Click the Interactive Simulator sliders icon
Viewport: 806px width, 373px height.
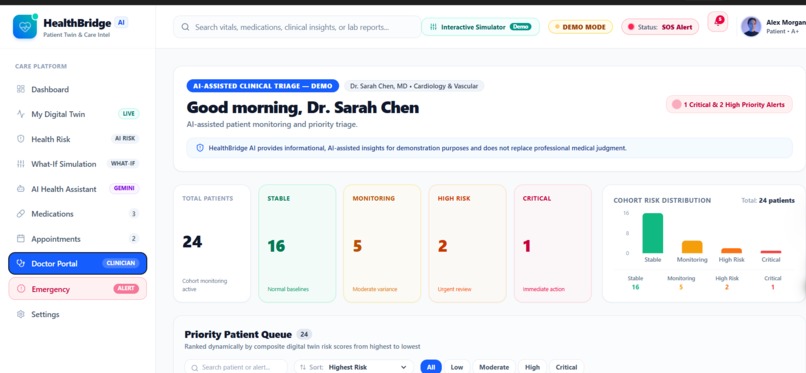coord(433,27)
